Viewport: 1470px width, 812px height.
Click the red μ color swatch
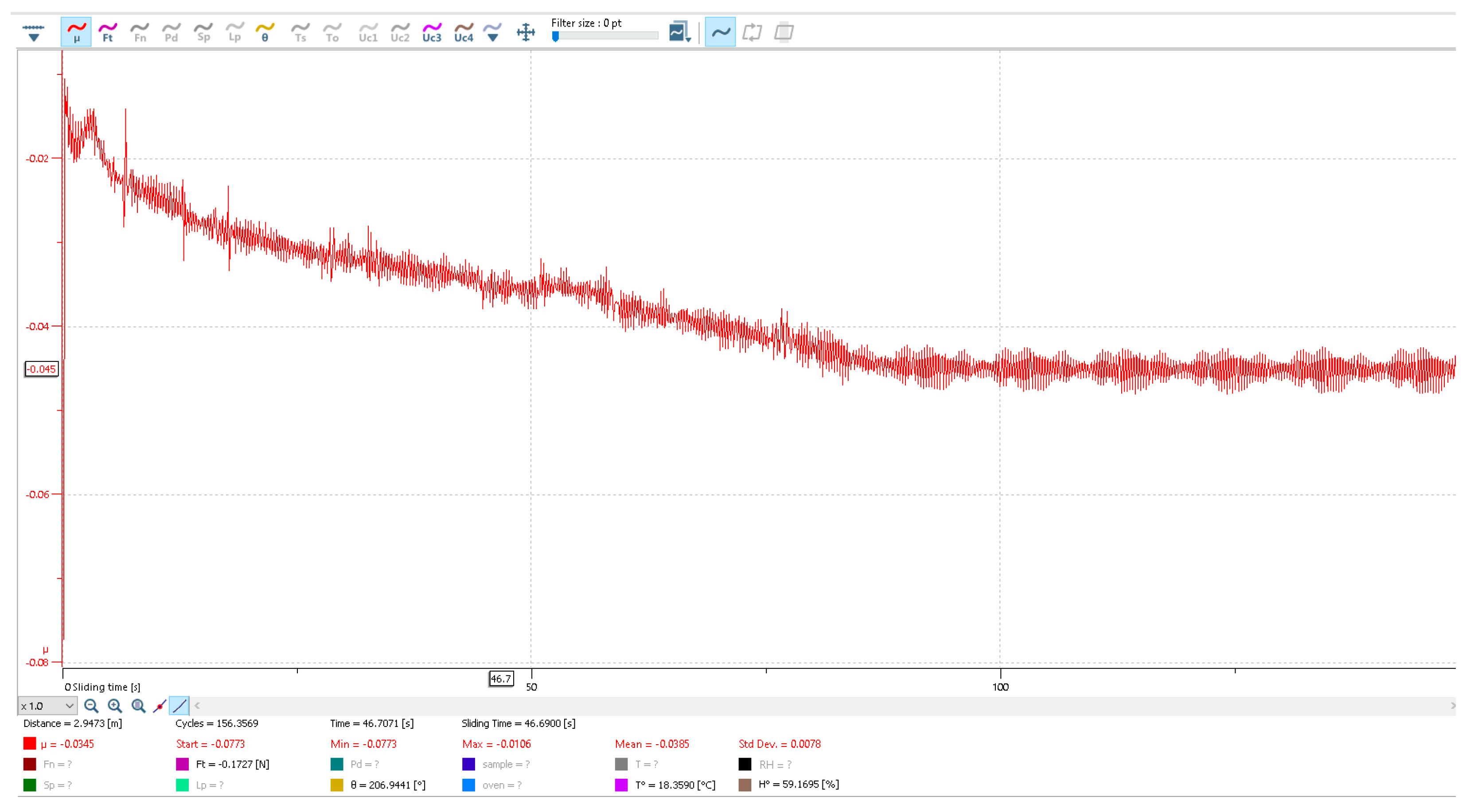(x=30, y=744)
